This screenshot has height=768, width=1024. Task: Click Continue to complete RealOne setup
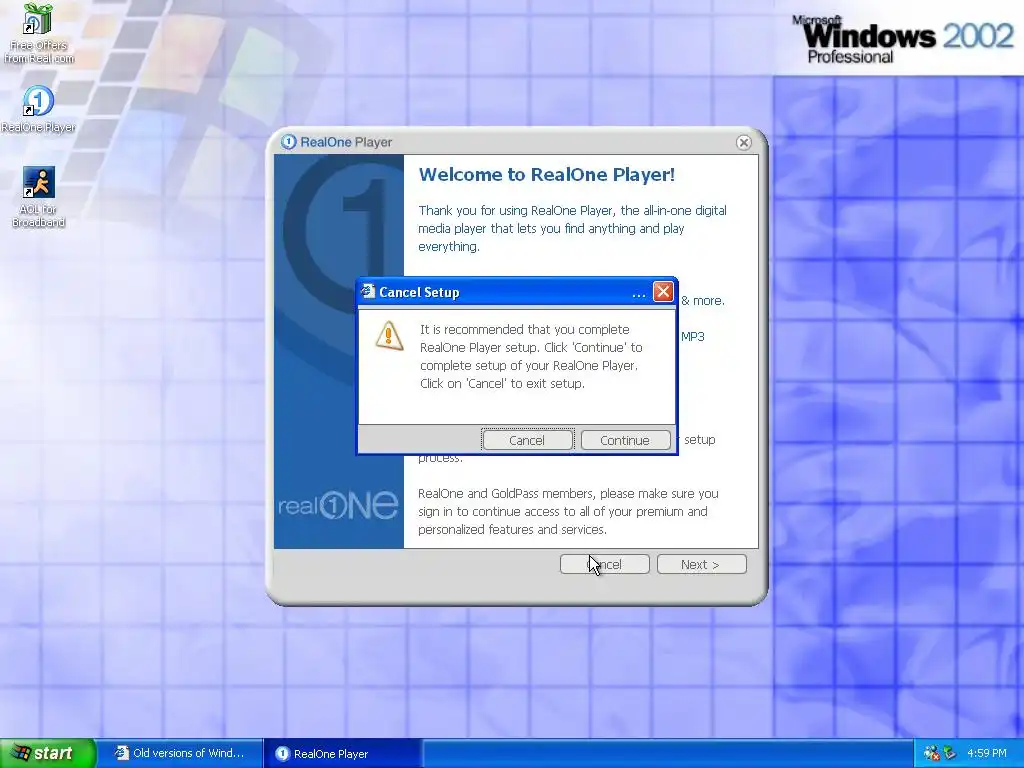click(625, 440)
